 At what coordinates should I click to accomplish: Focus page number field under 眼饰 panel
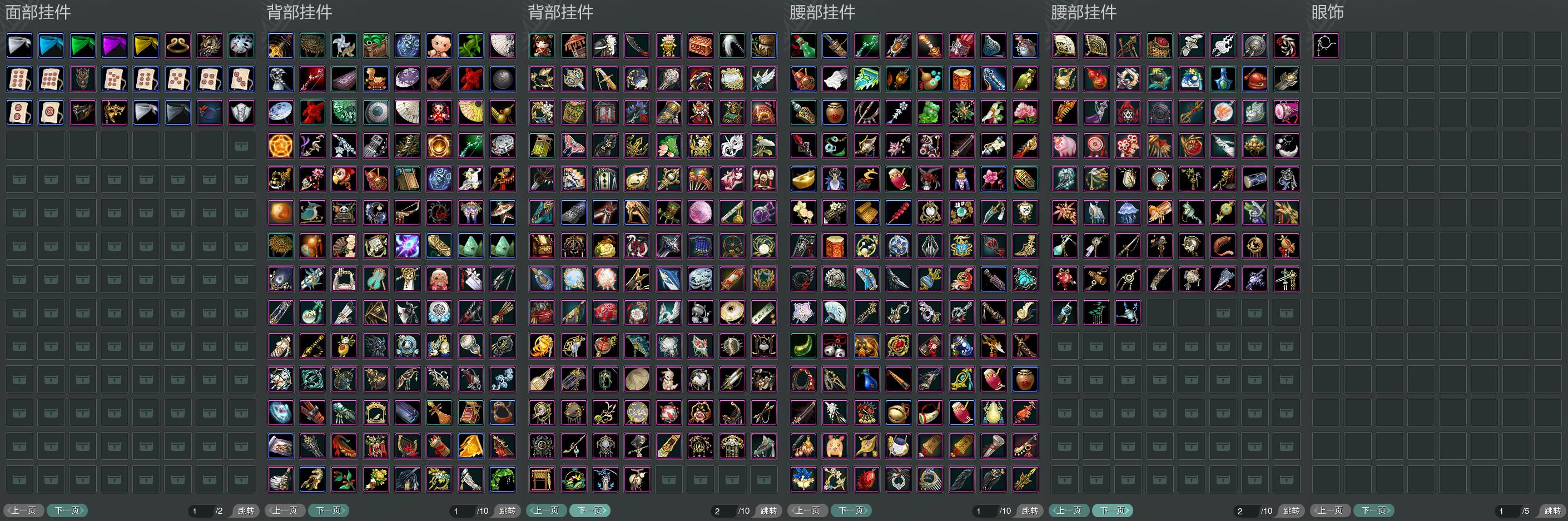(1506, 511)
